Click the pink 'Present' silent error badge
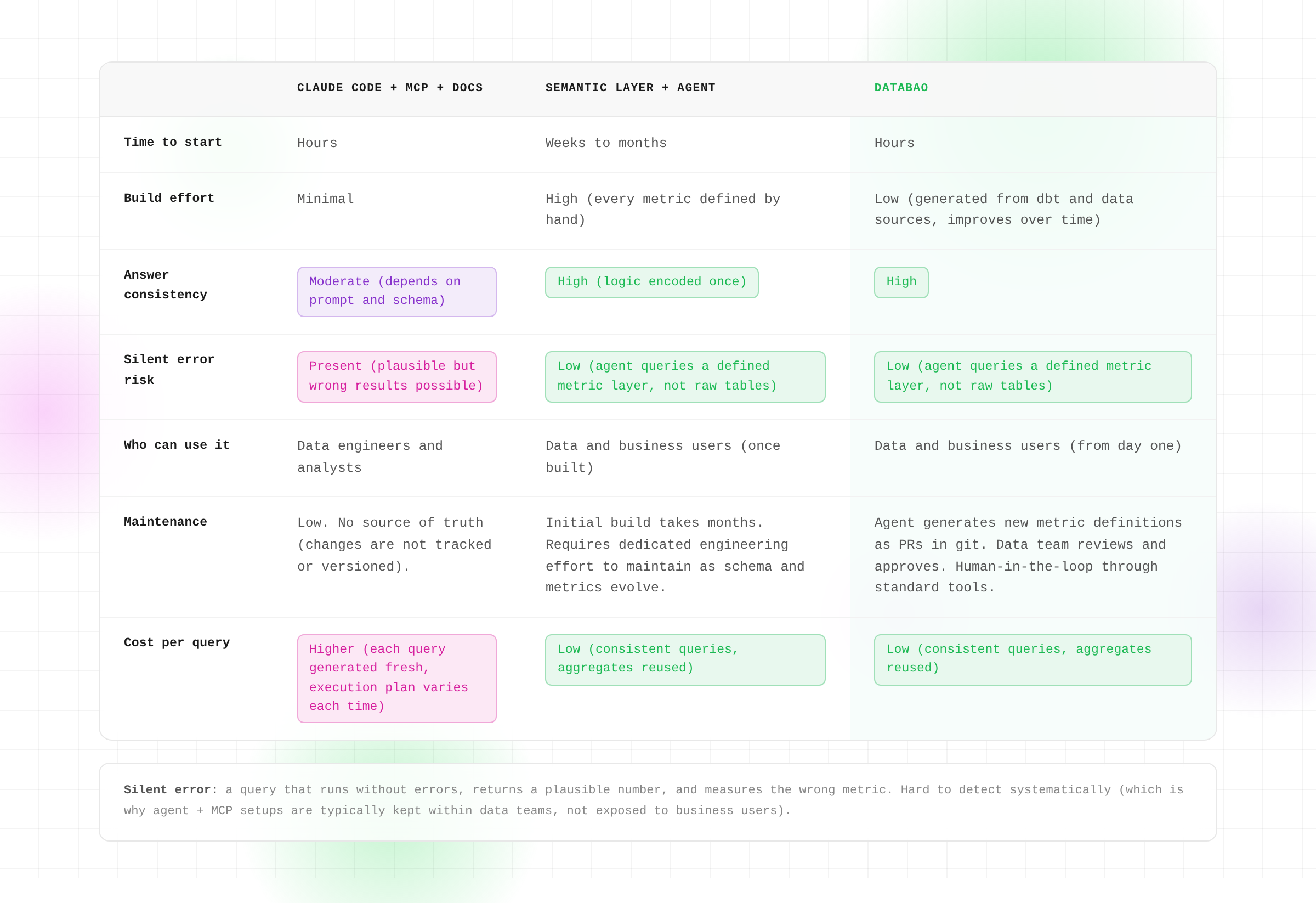The width and height of the screenshot is (1316, 903). point(396,376)
